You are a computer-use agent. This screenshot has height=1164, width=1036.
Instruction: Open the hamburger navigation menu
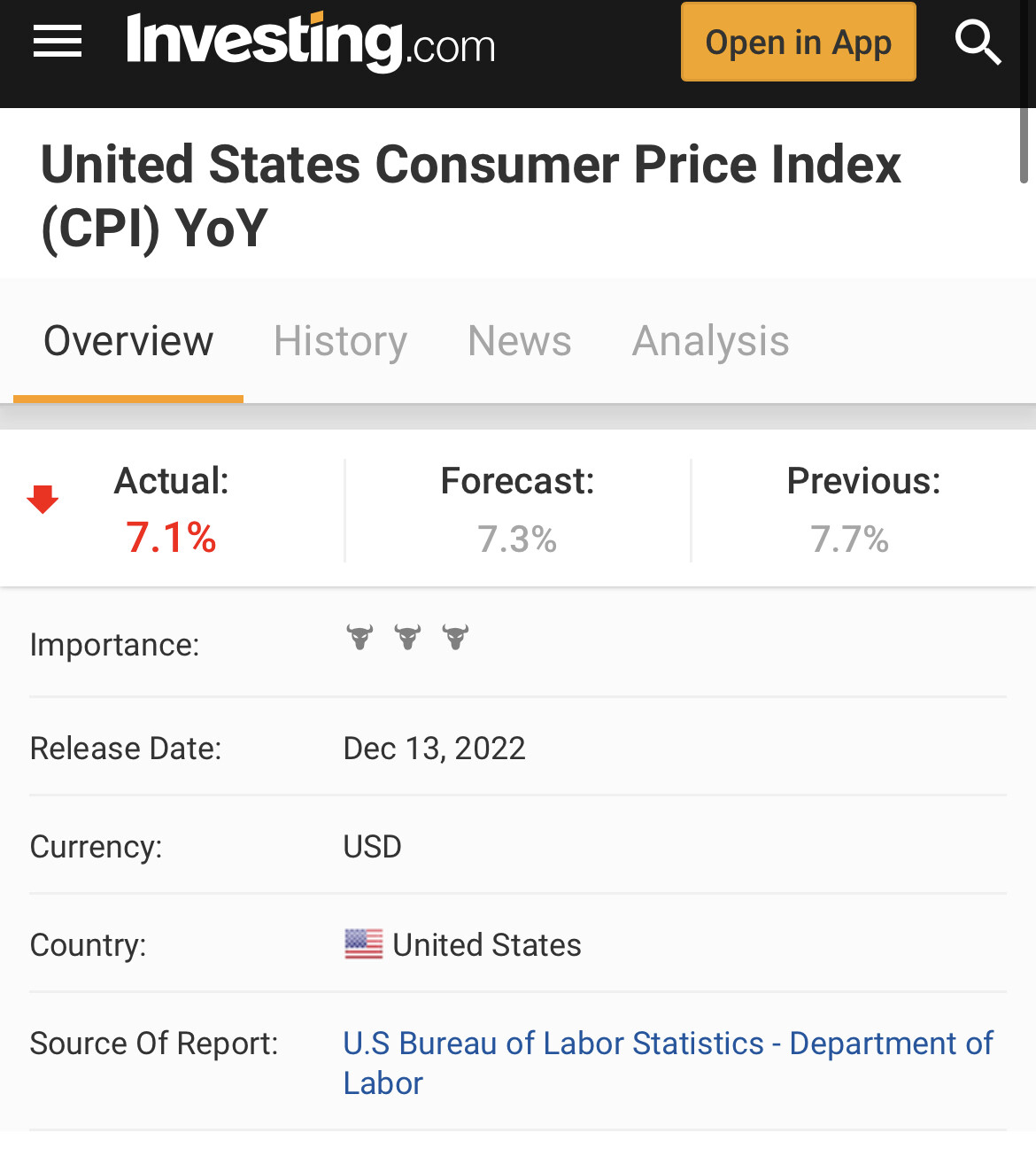[x=58, y=42]
